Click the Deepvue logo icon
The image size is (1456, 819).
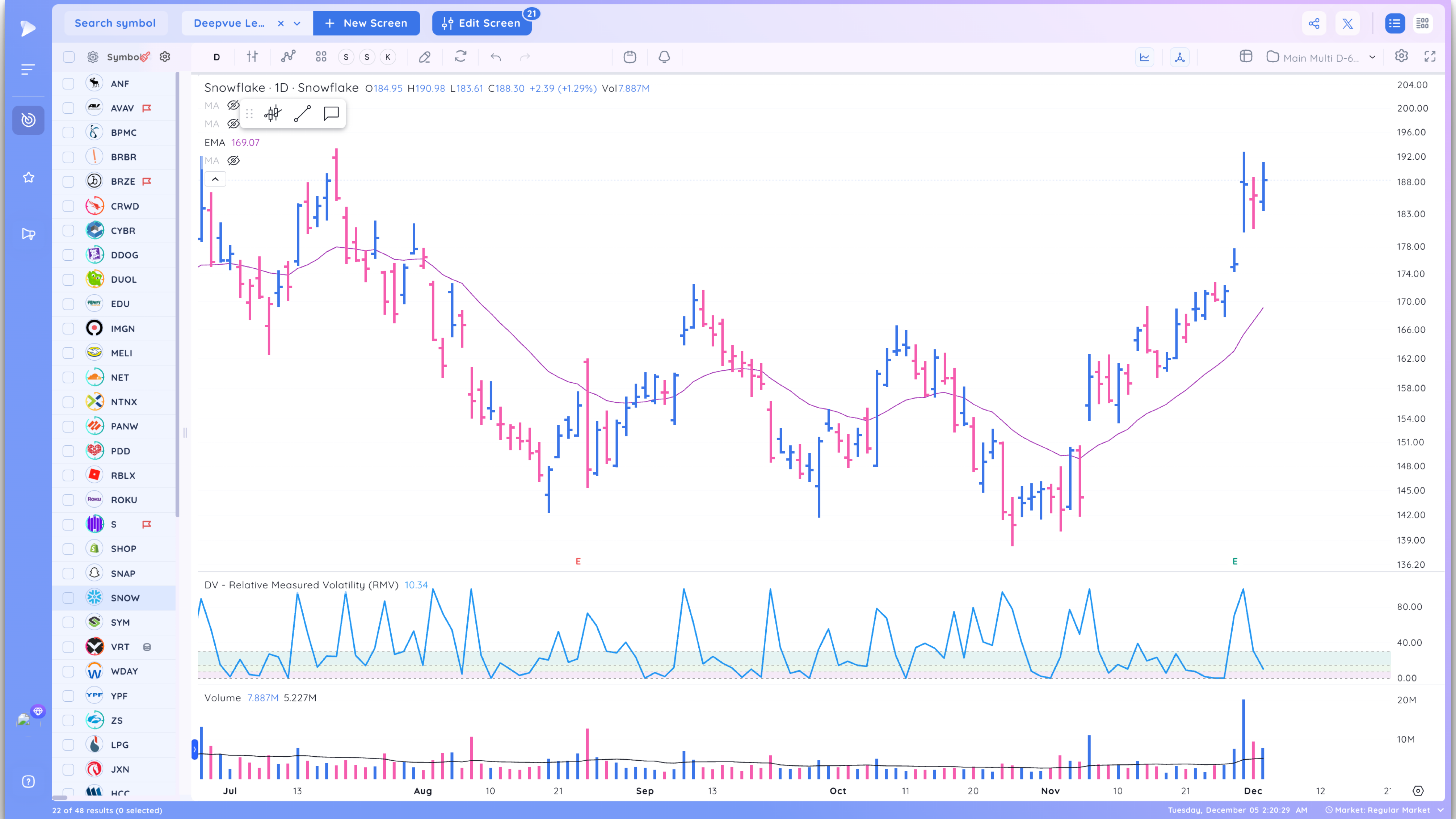coord(27,28)
